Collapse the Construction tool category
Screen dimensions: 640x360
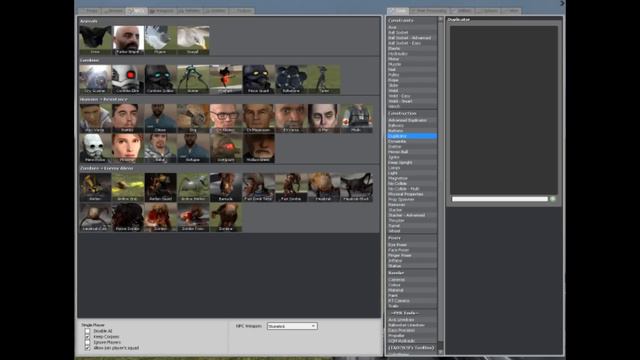coord(411,113)
